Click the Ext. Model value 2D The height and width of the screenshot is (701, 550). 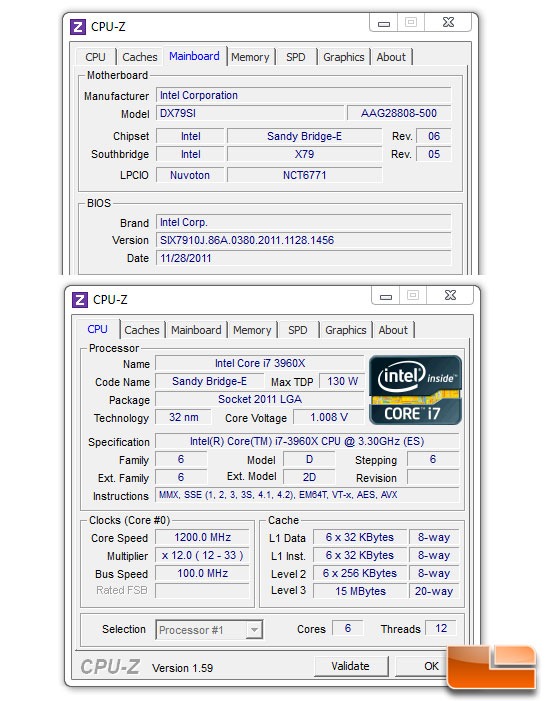(309, 477)
